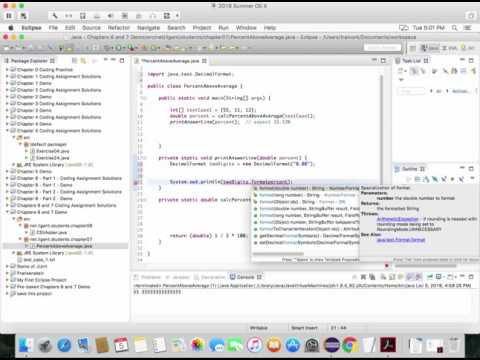Switch to the Declaration tab
The image size is (480, 360).
(x=210, y=277)
